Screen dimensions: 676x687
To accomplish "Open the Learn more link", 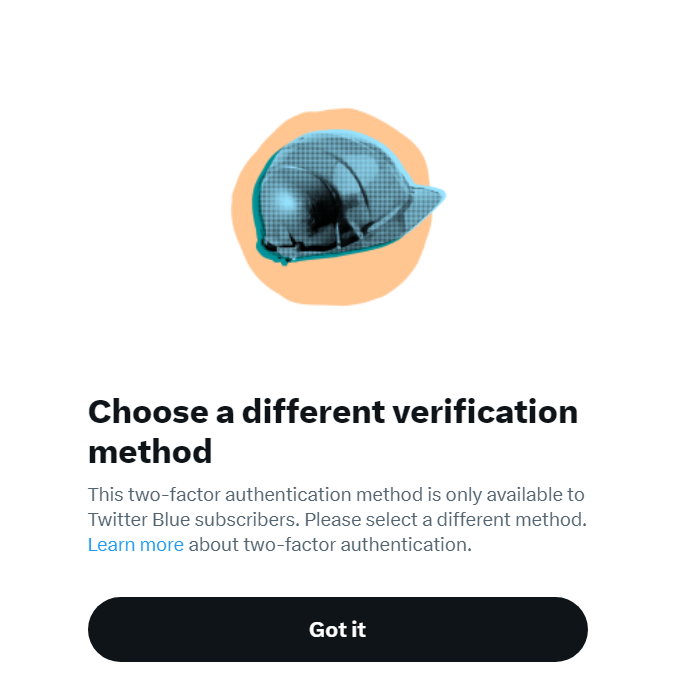I will [136, 545].
